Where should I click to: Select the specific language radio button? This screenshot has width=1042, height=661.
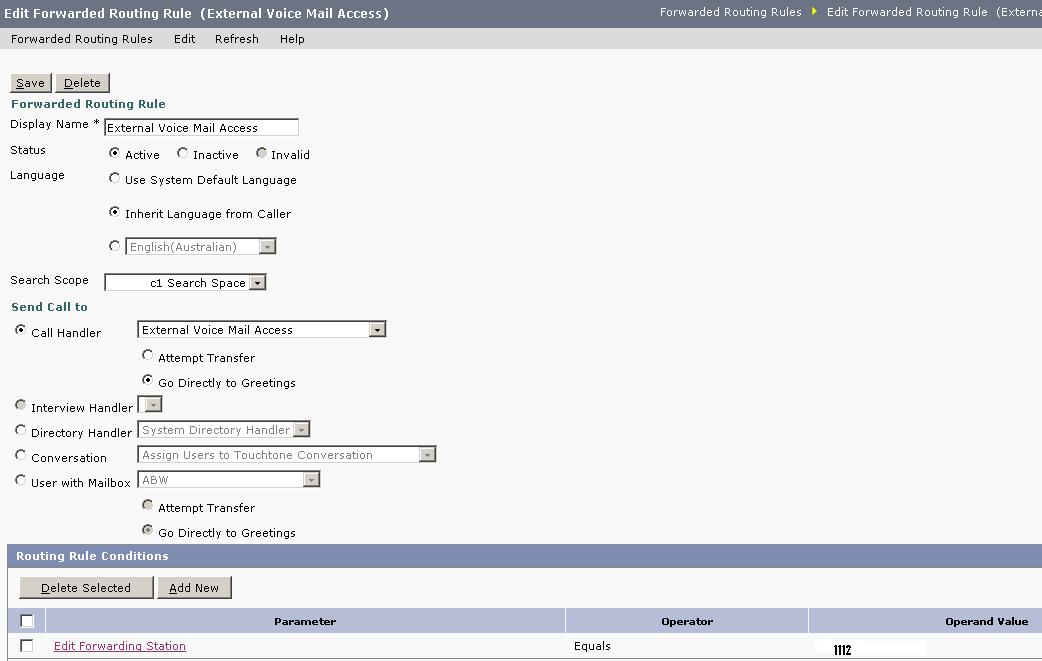(114, 246)
